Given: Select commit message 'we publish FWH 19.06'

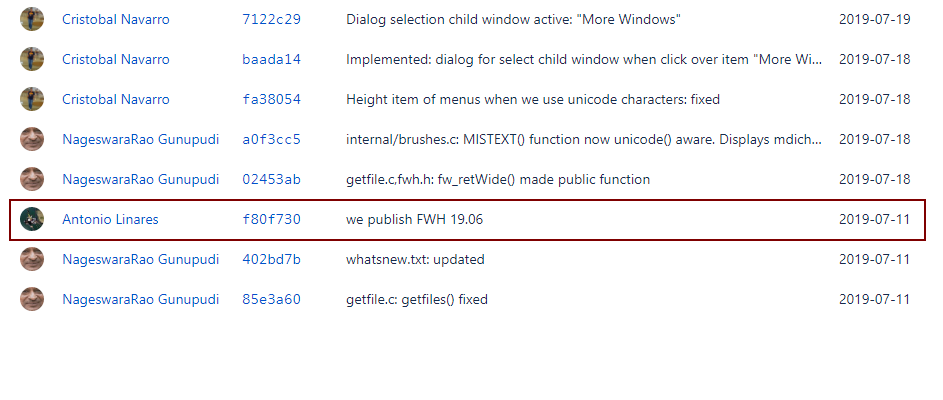Looking at the screenshot, I should click(x=414, y=220).
